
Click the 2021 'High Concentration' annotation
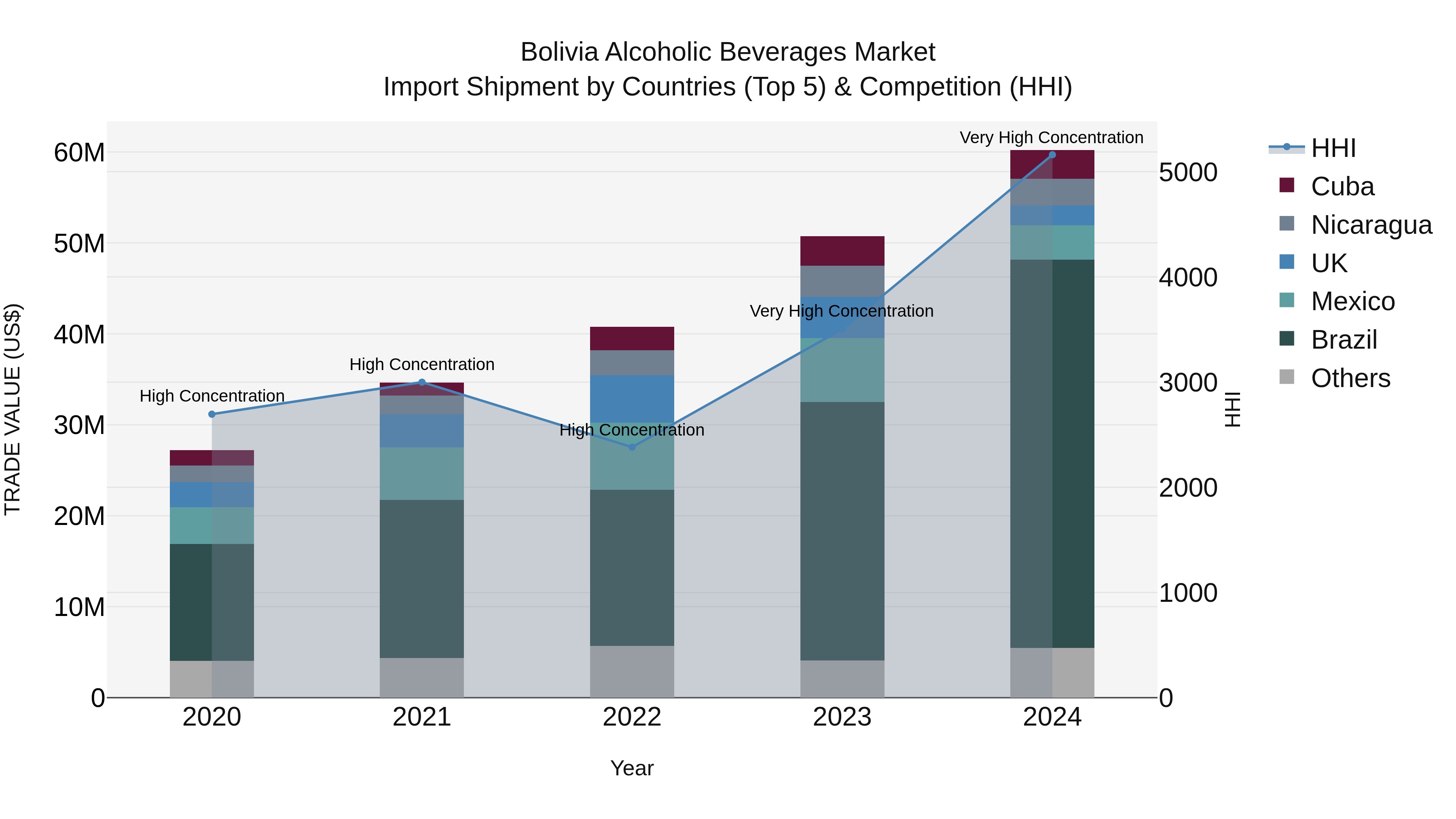[x=422, y=364]
